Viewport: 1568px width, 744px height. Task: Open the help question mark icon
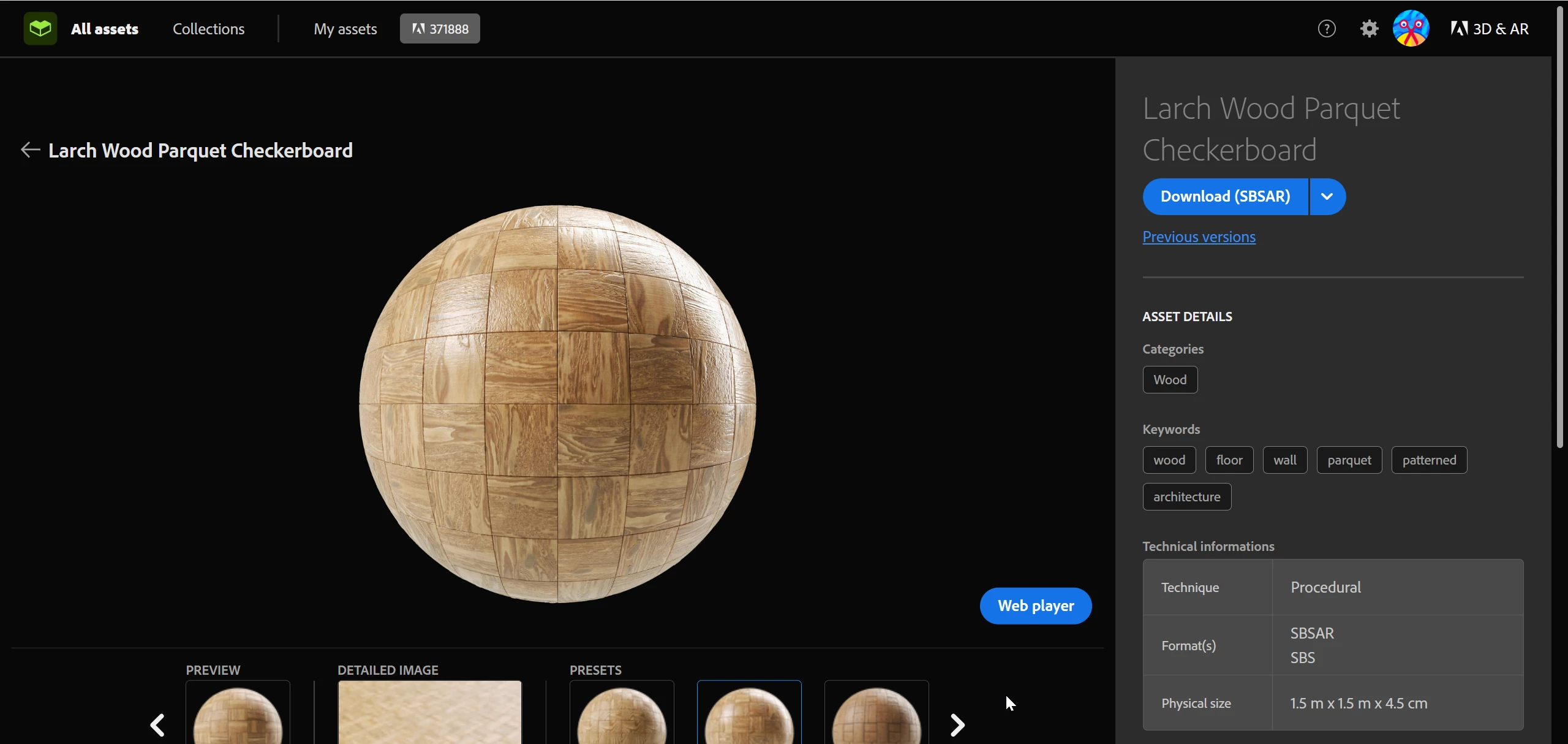point(1326,29)
